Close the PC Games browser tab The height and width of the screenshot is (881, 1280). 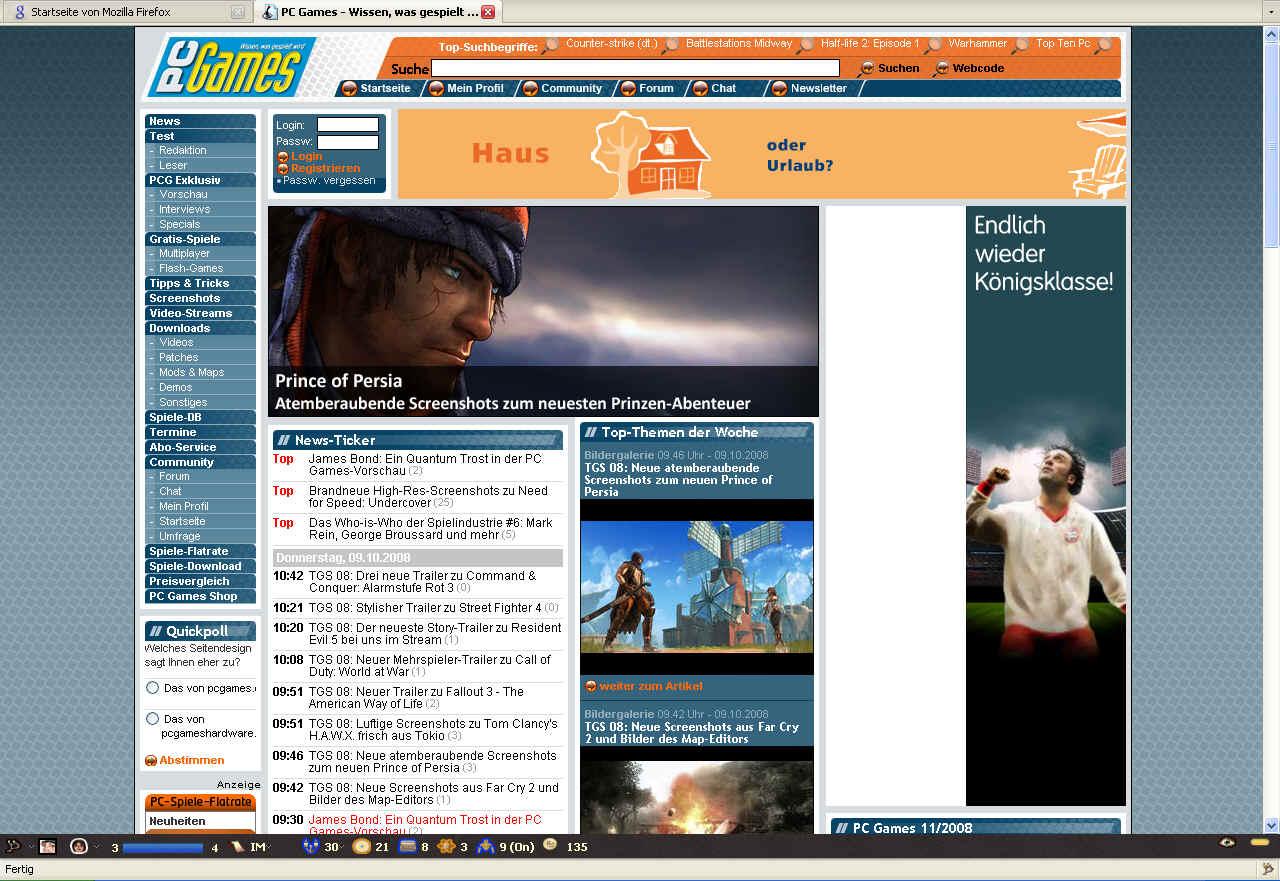pyautogui.click(x=488, y=12)
